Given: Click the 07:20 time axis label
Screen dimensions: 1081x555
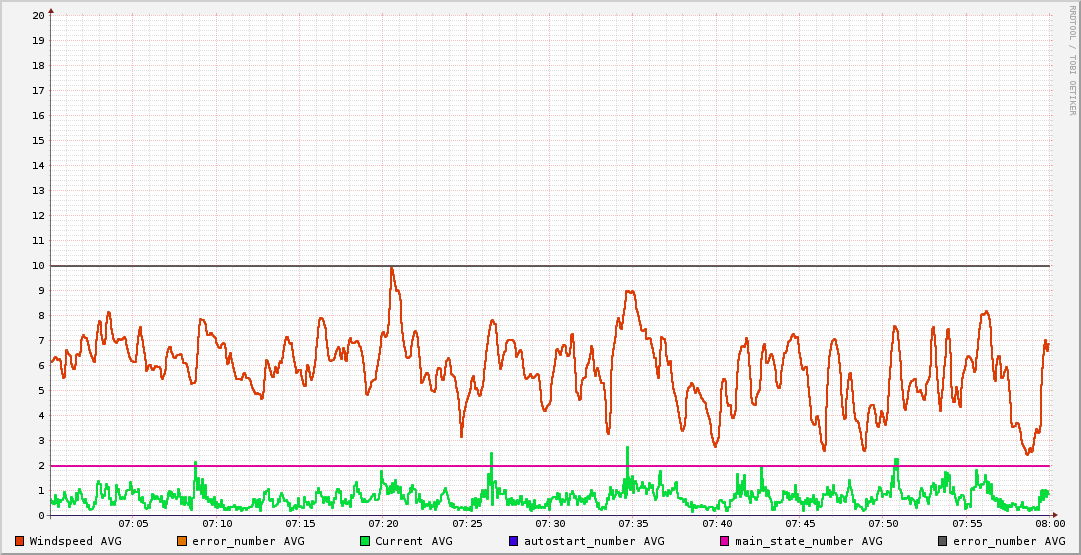Looking at the screenshot, I should (384, 523).
